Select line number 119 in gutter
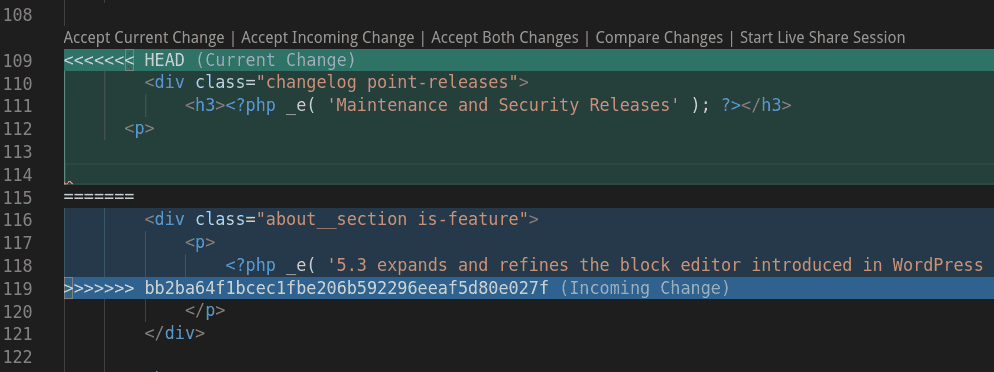Screen dimensions: 994x372 pyautogui.click(x=18, y=289)
